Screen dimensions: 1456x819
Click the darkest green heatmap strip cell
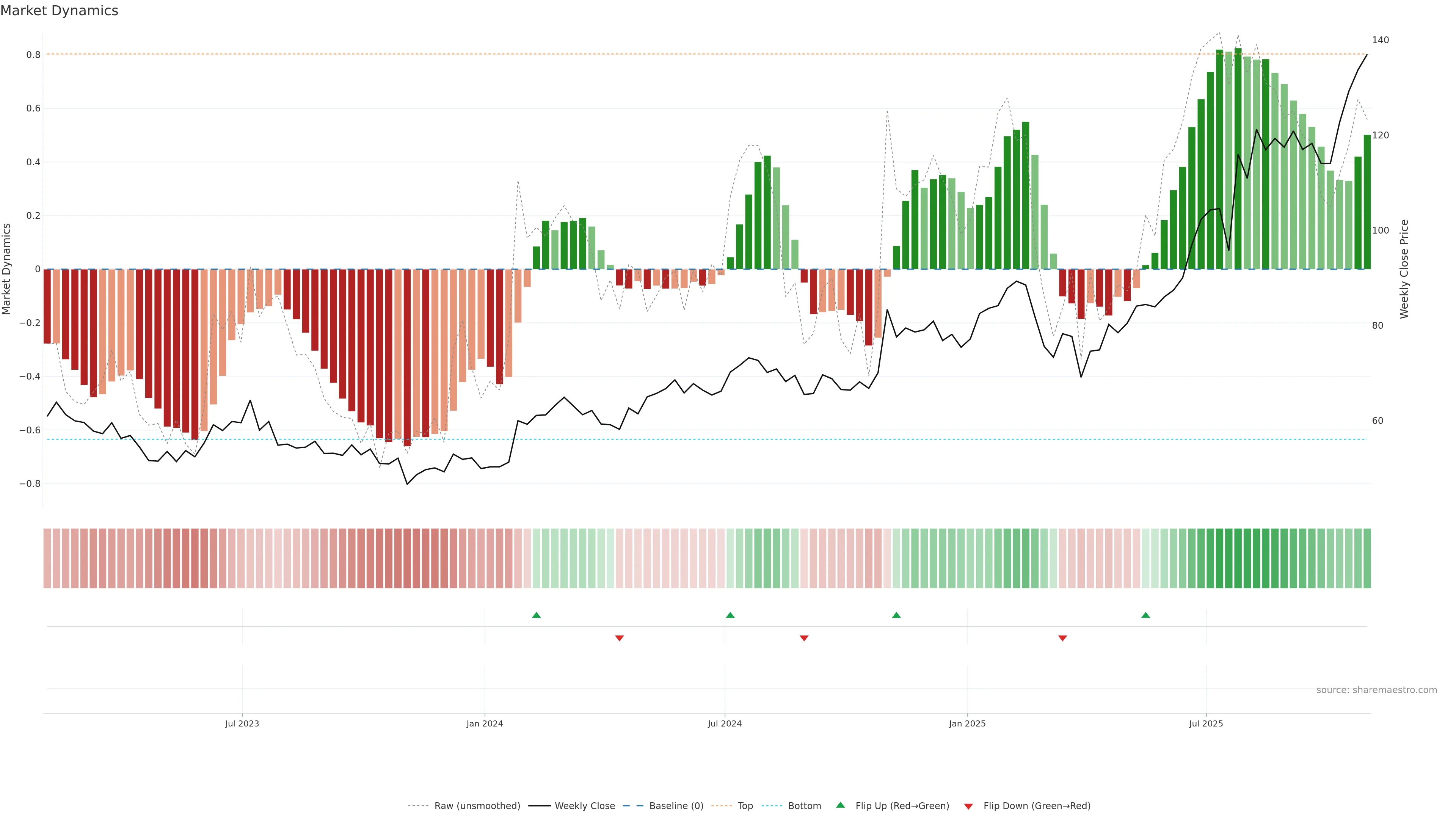pos(1238,559)
